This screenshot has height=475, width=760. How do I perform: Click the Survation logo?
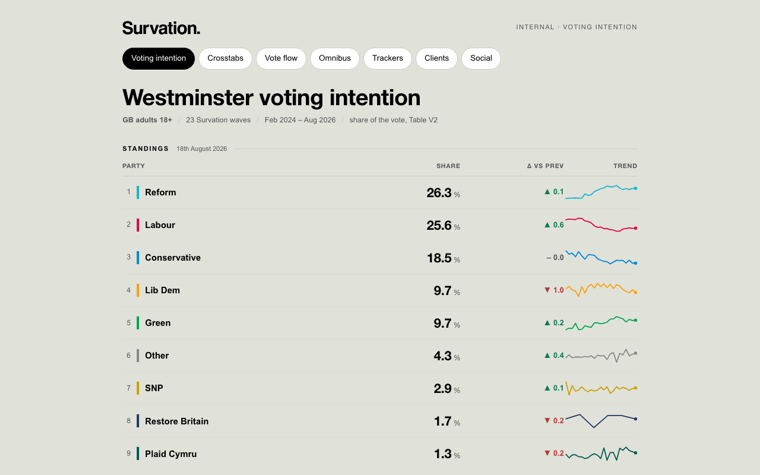tap(161, 28)
